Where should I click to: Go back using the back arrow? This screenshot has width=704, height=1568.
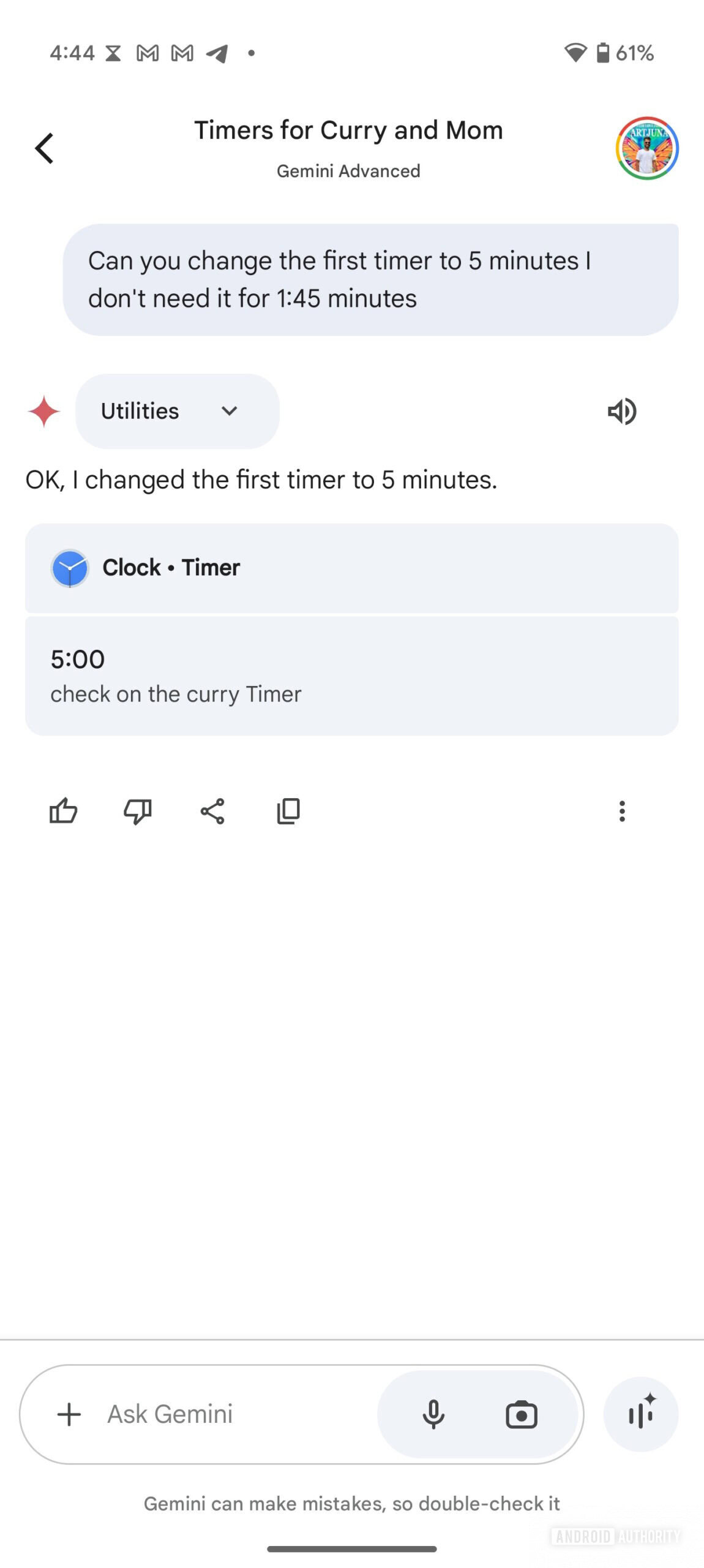click(x=44, y=148)
